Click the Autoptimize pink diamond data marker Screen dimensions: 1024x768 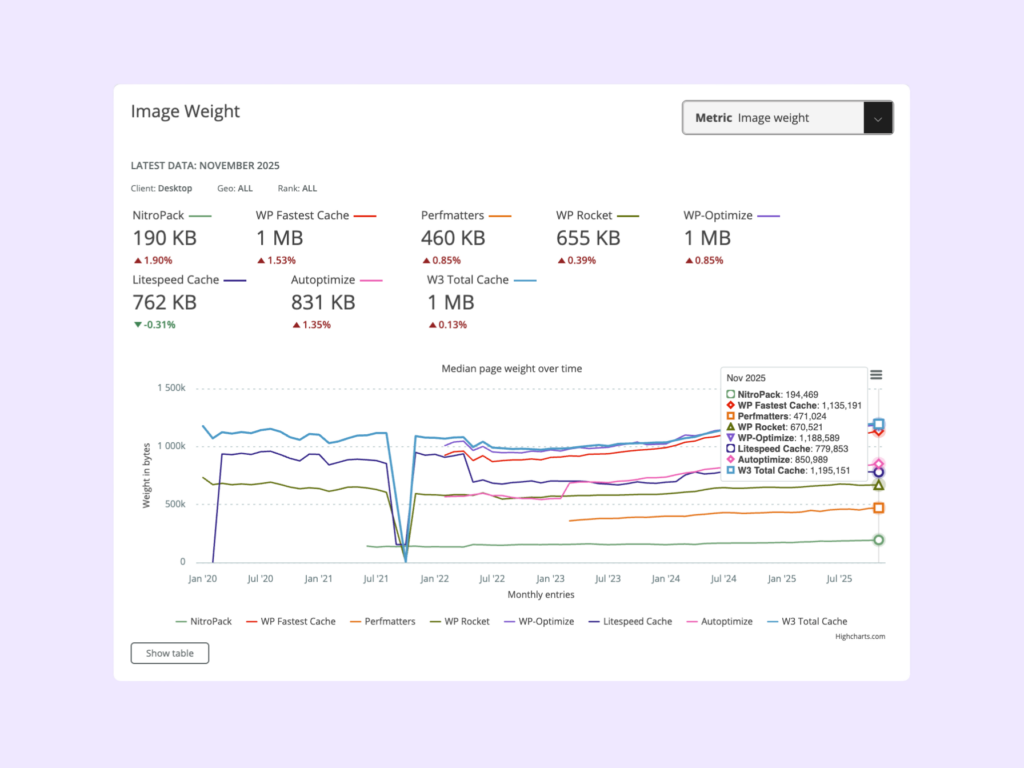(x=878, y=464)
